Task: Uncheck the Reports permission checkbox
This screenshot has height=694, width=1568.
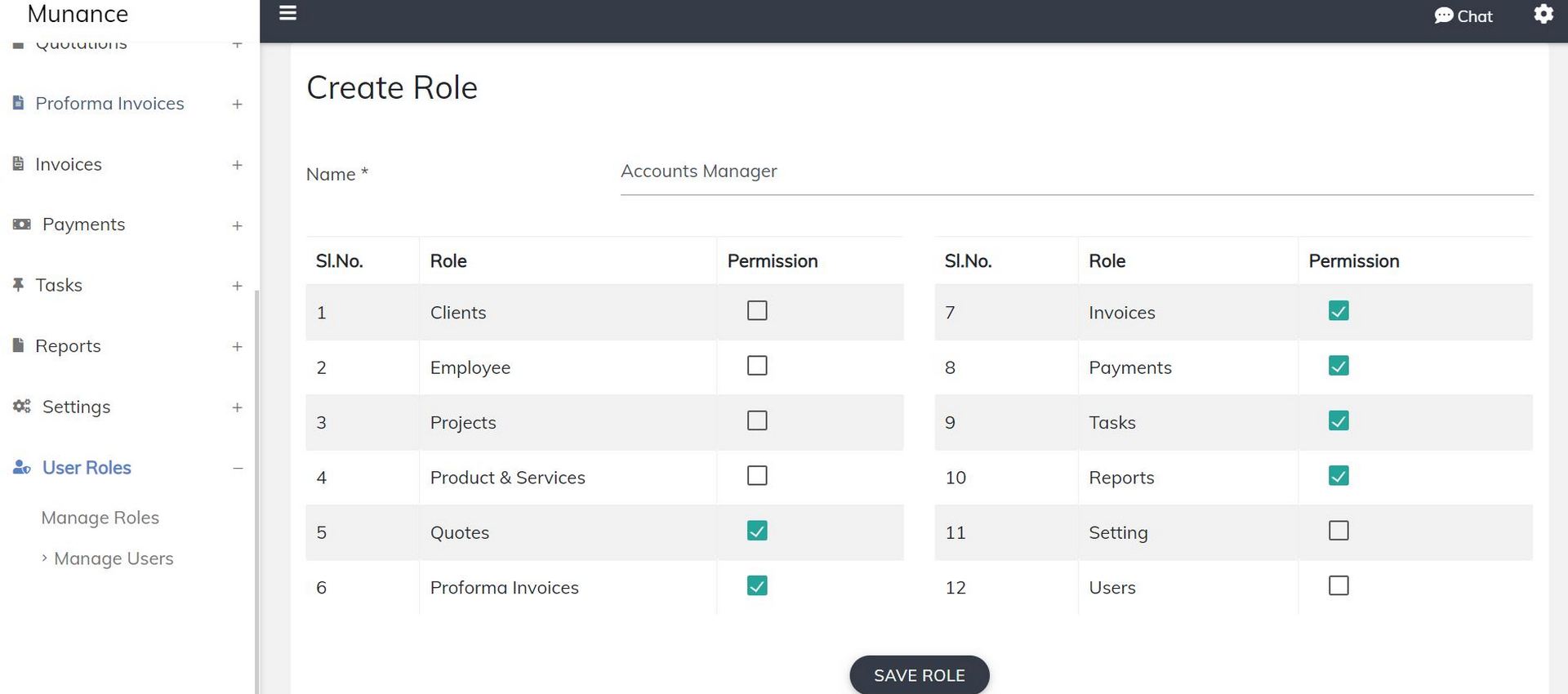Action: click(1339, 475)
